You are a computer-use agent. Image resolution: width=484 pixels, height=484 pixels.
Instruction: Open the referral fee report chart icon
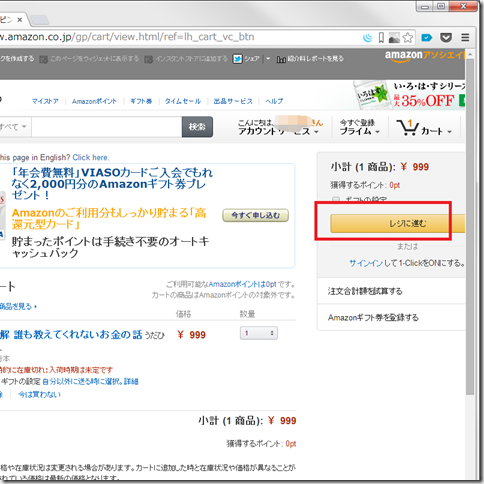(x=281, y=59)
